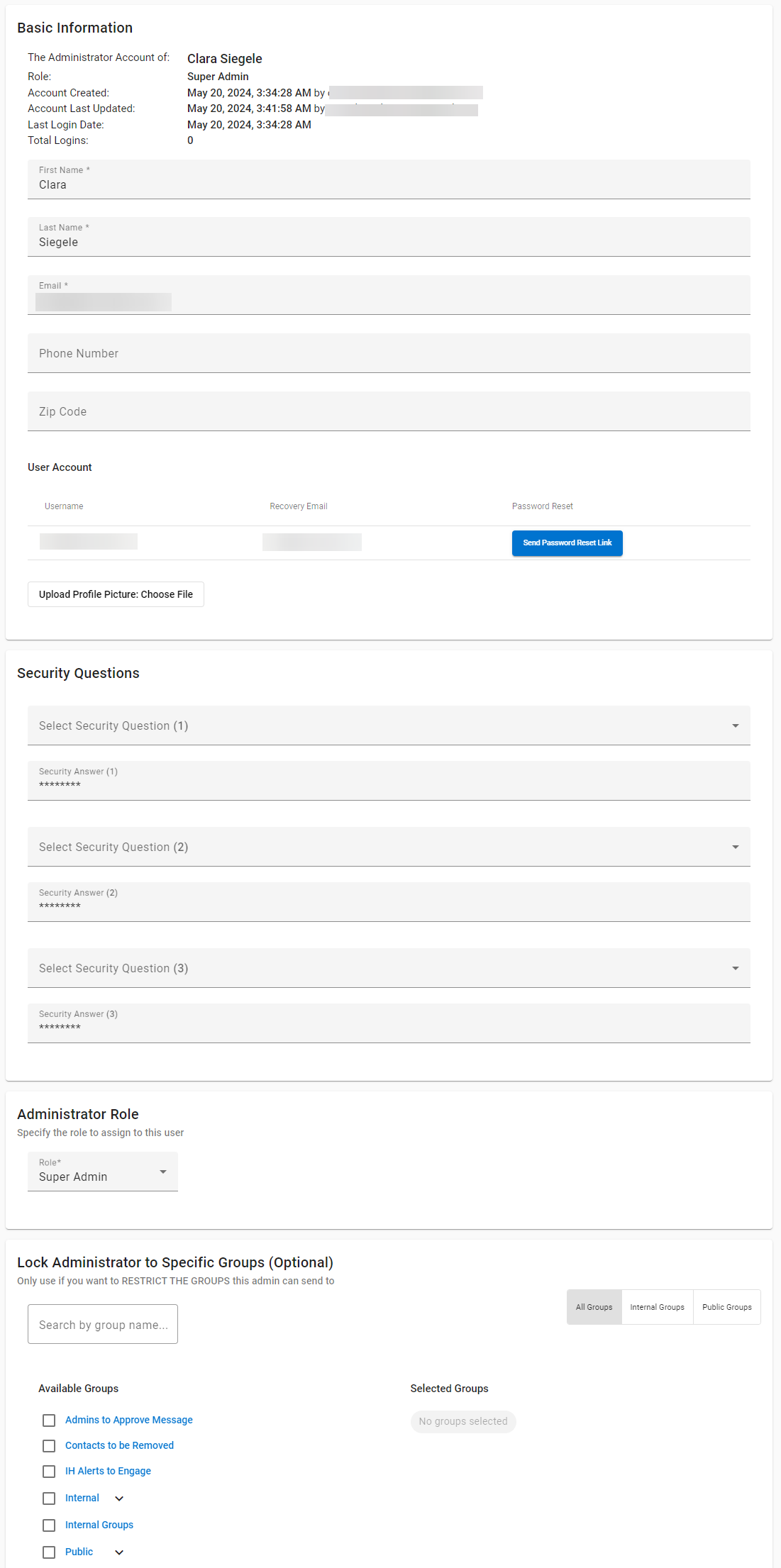This screenshot has height=1568, width=781.
Task: Switch to the Public Groups tab
Action: (x=727, y=1307)
